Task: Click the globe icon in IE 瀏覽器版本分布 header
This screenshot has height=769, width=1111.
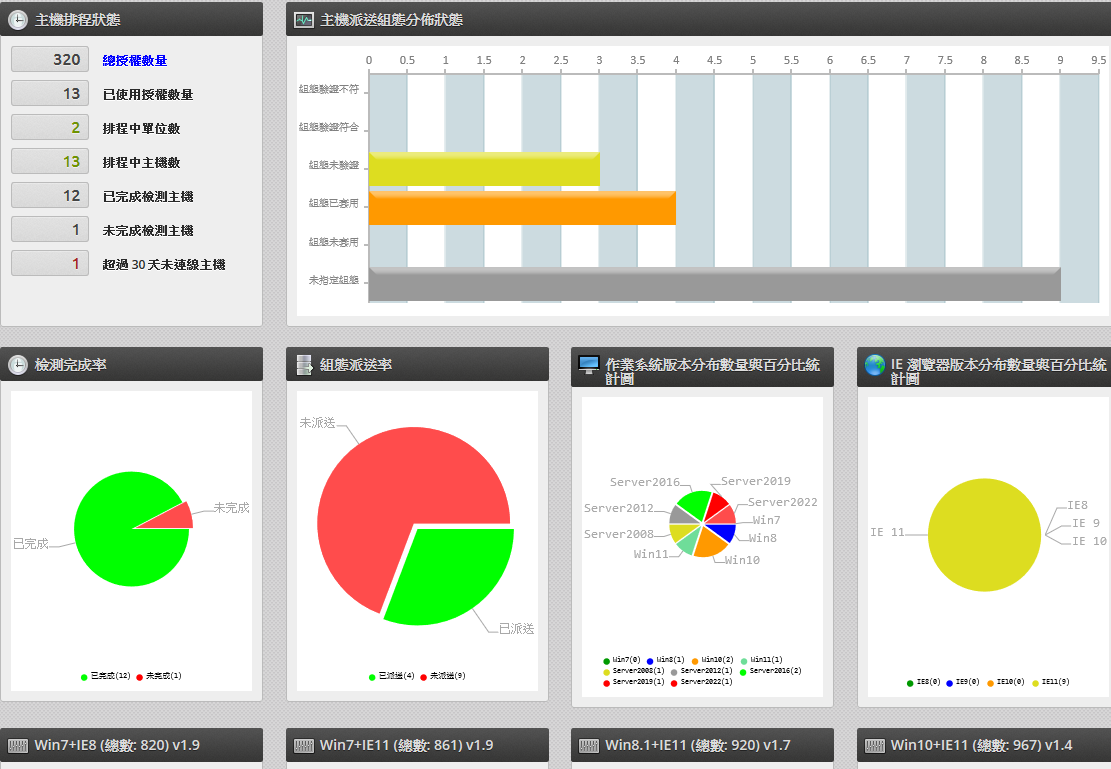Action: click(875, 365)
